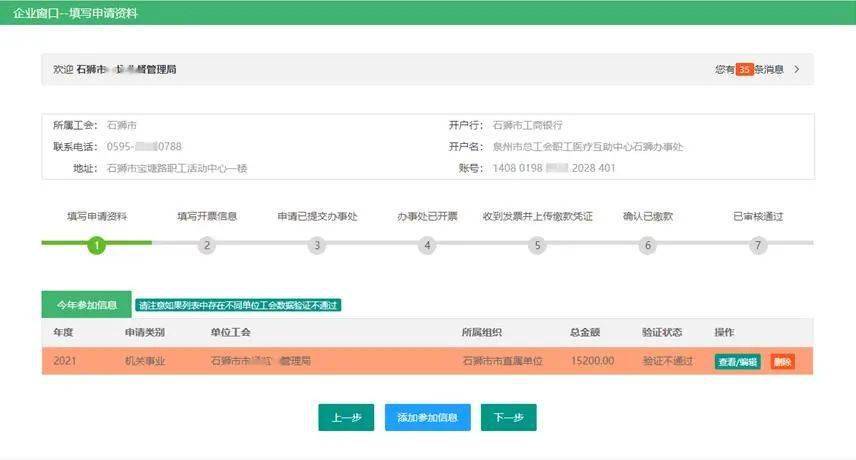Image resolution: width=856 pixels, height=460 pixels.
Task: Click the 您有35条消息 notification link
Action: [x=749, y=69]
